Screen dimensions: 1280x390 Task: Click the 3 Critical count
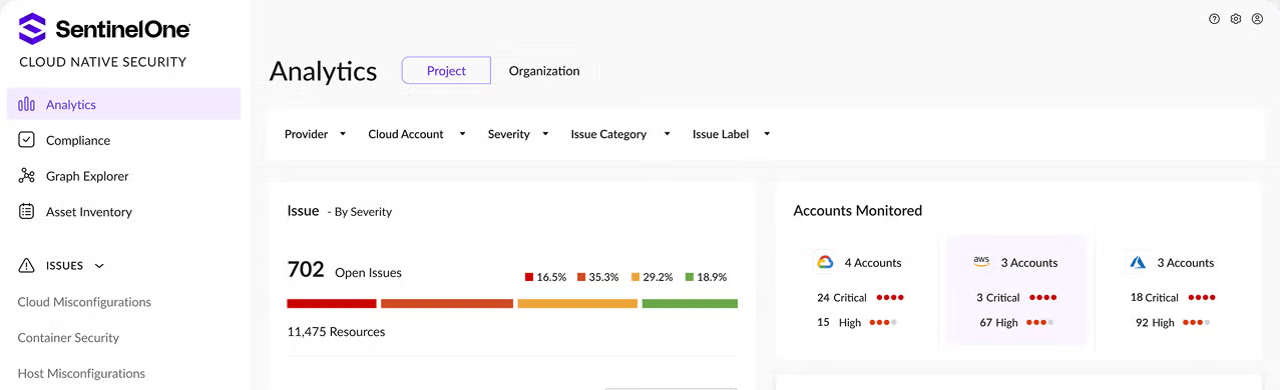(998, 298)
